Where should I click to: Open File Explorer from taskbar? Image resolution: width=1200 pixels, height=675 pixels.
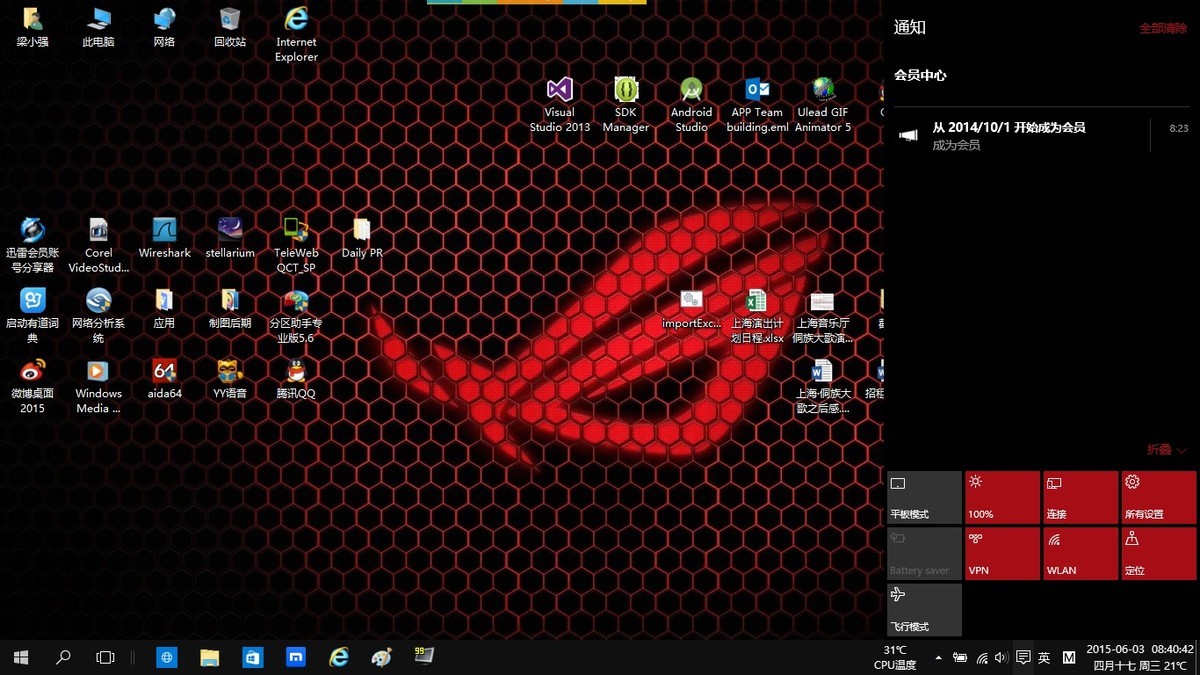click(209, 657)
